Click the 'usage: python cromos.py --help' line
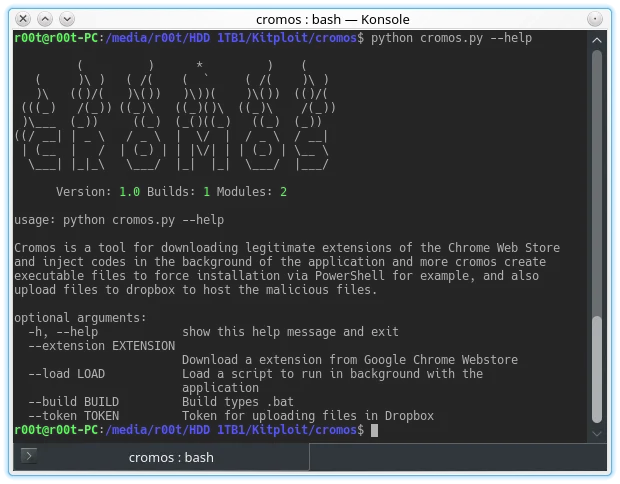 point(119,220)
